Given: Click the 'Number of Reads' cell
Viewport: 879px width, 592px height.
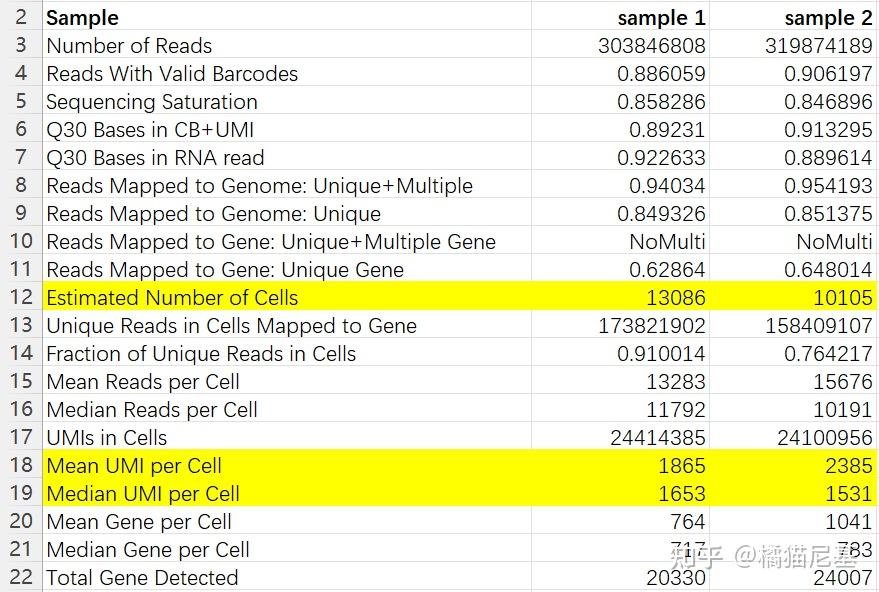Looking at the screenshot, I should 129,46.
